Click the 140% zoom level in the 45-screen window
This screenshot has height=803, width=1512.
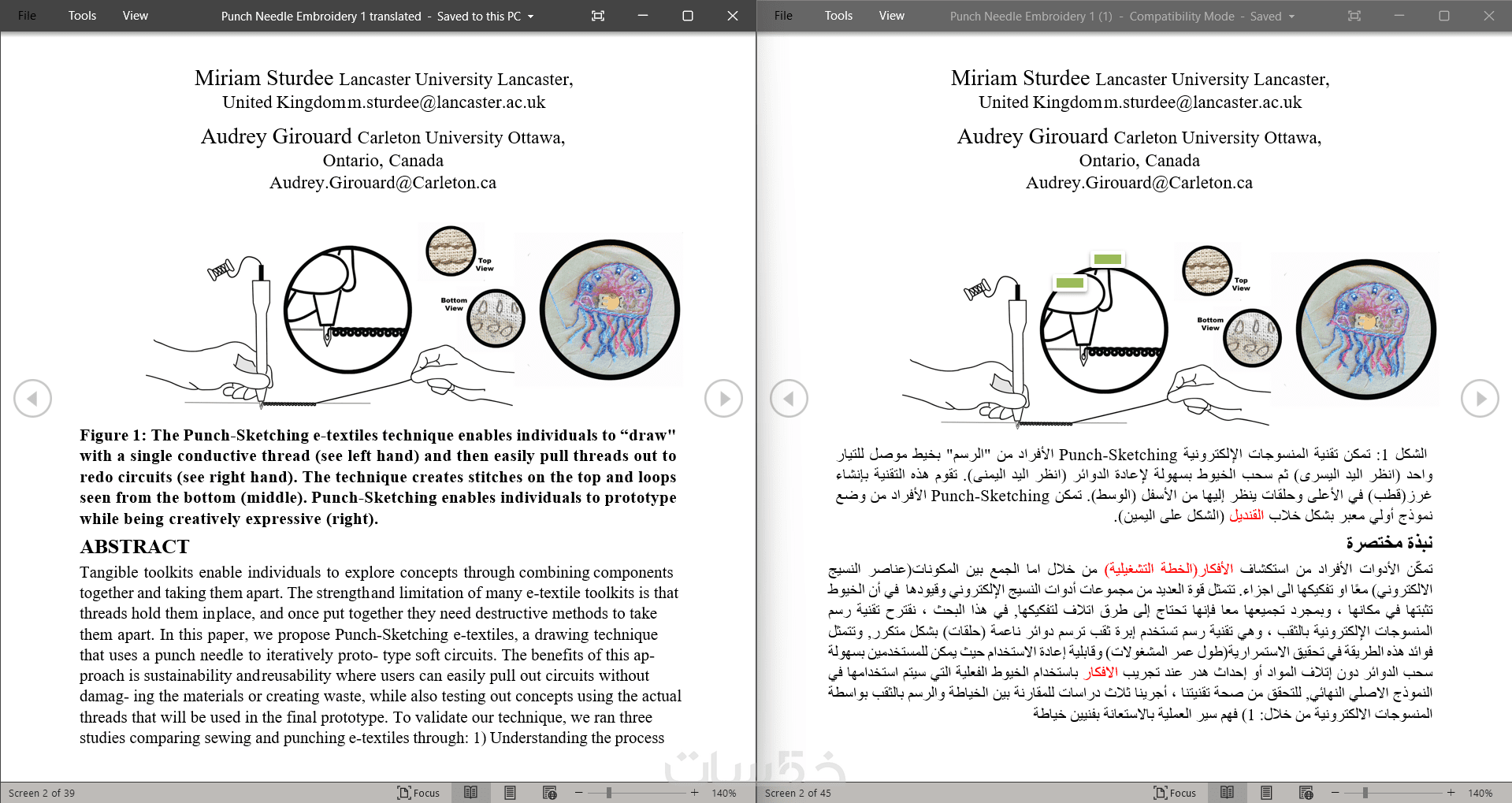coord(1480,793)
